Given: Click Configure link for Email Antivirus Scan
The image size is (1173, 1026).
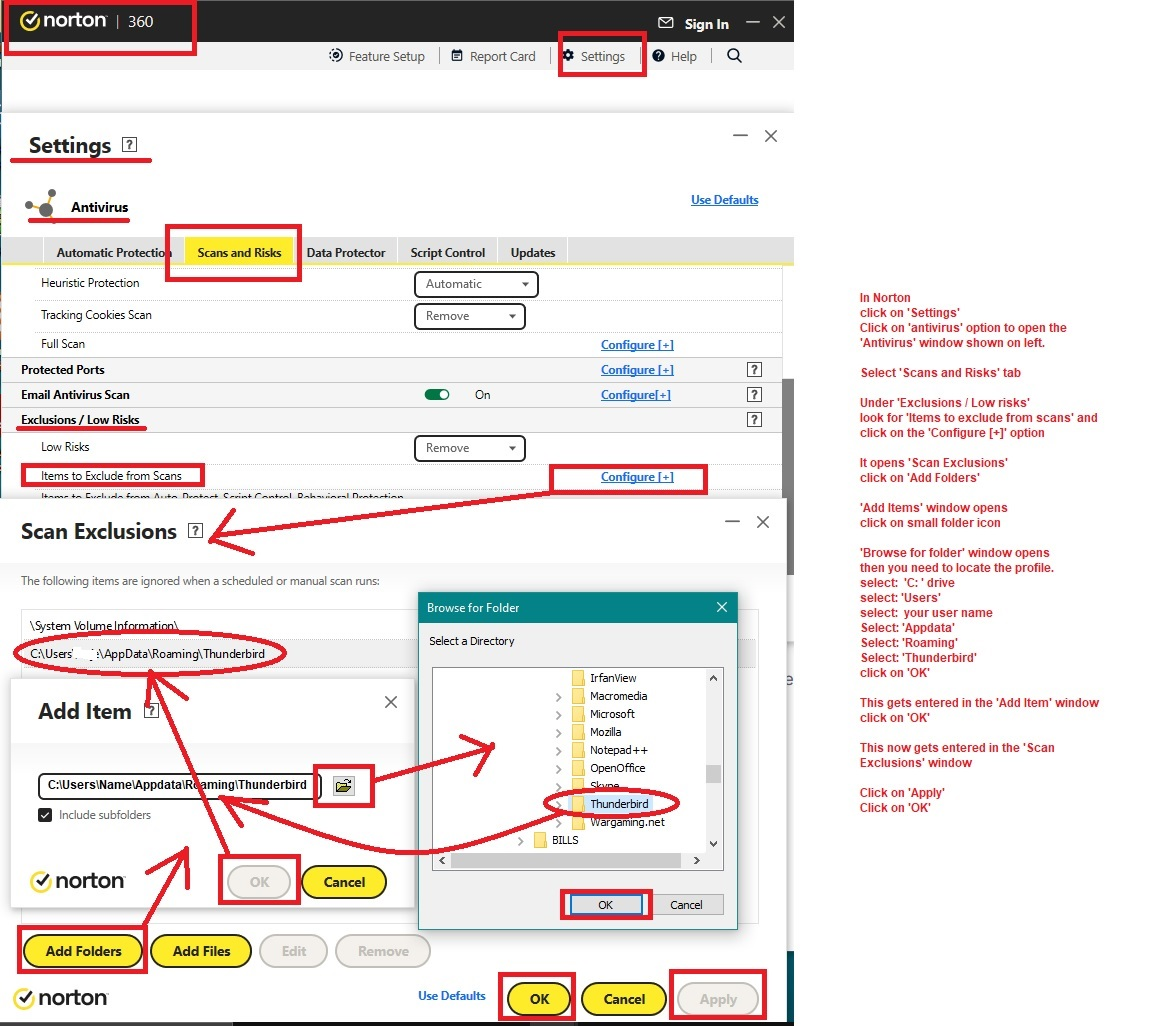Looking at the screenshot, I should click(635, 395).
